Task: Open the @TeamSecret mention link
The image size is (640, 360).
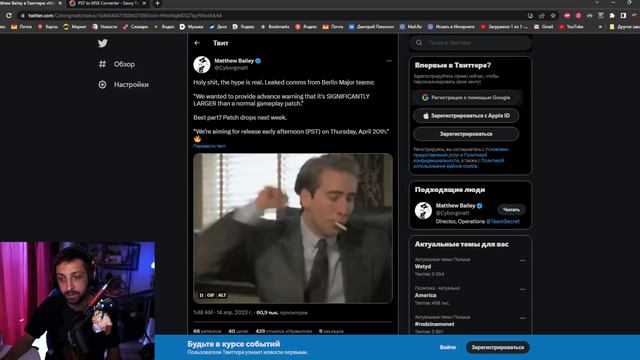Action: point(503,222)
